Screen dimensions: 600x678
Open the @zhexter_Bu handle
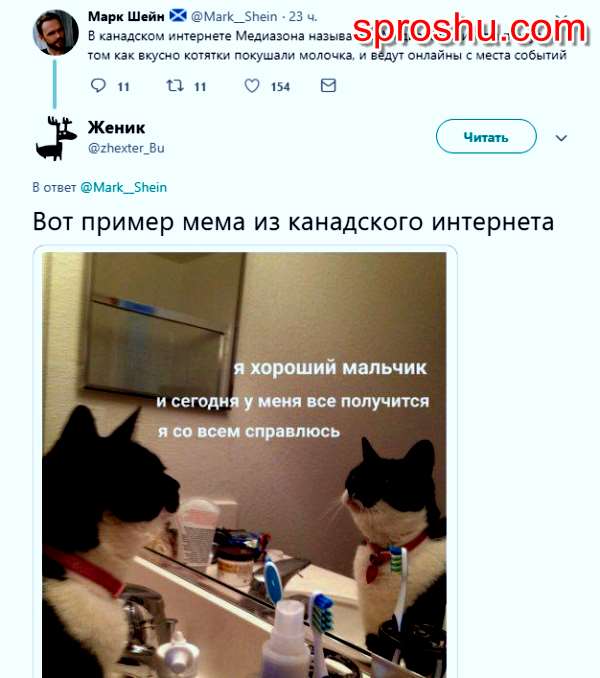(126, 148)
